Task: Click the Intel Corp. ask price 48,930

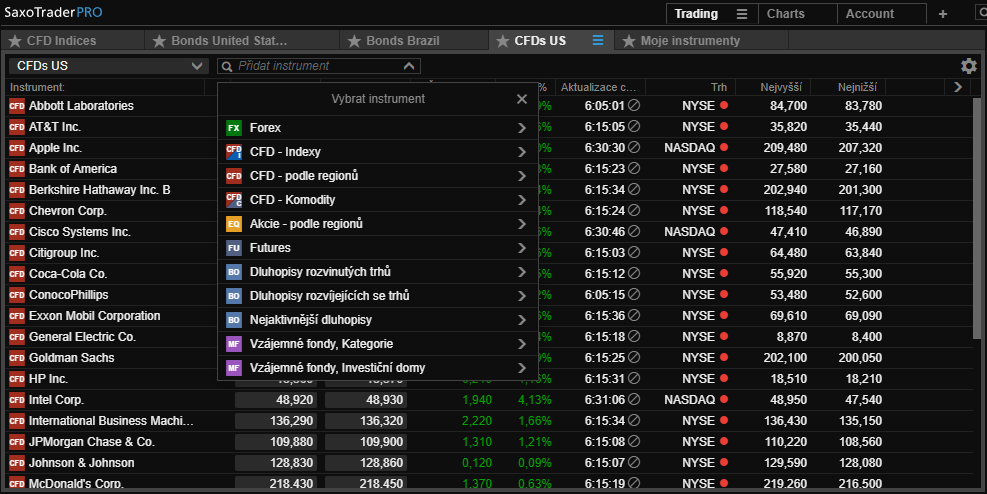Action: 366,400
